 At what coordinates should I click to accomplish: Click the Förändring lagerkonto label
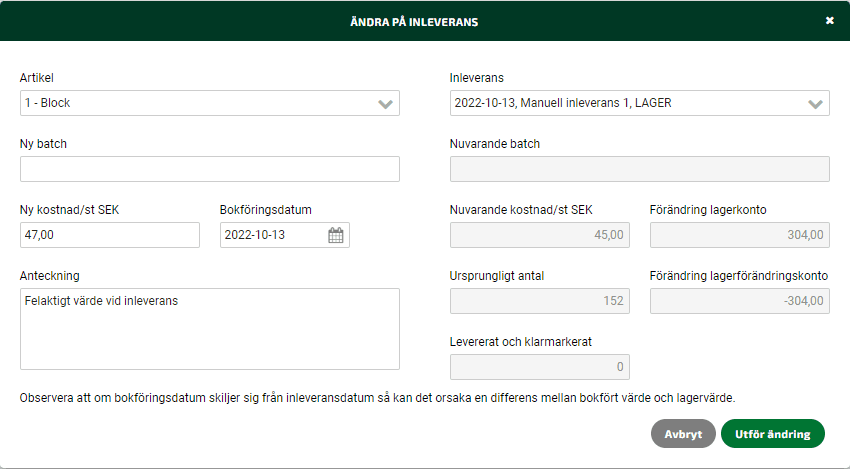tap(708, 210)
